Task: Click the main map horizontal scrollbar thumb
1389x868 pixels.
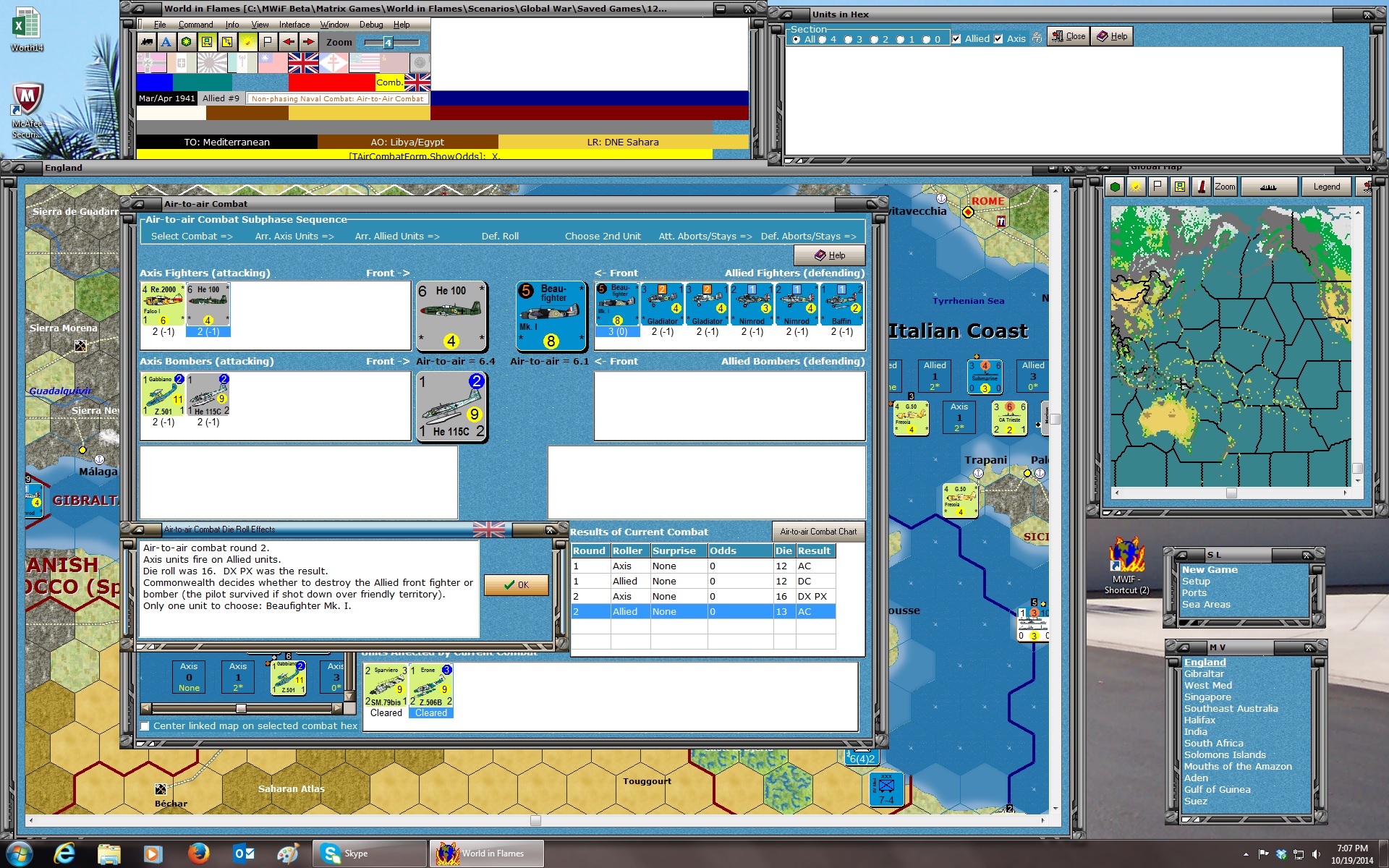Action: (535, 820)
